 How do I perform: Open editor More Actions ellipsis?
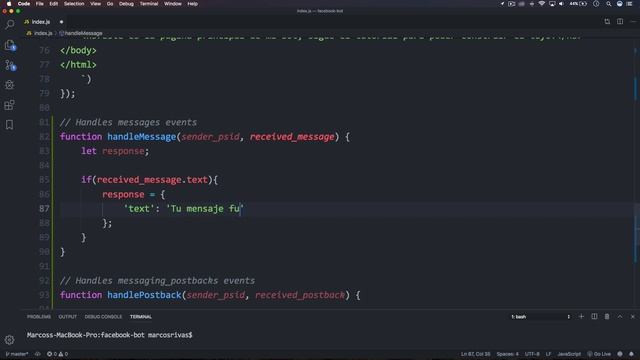coord(633,22)
